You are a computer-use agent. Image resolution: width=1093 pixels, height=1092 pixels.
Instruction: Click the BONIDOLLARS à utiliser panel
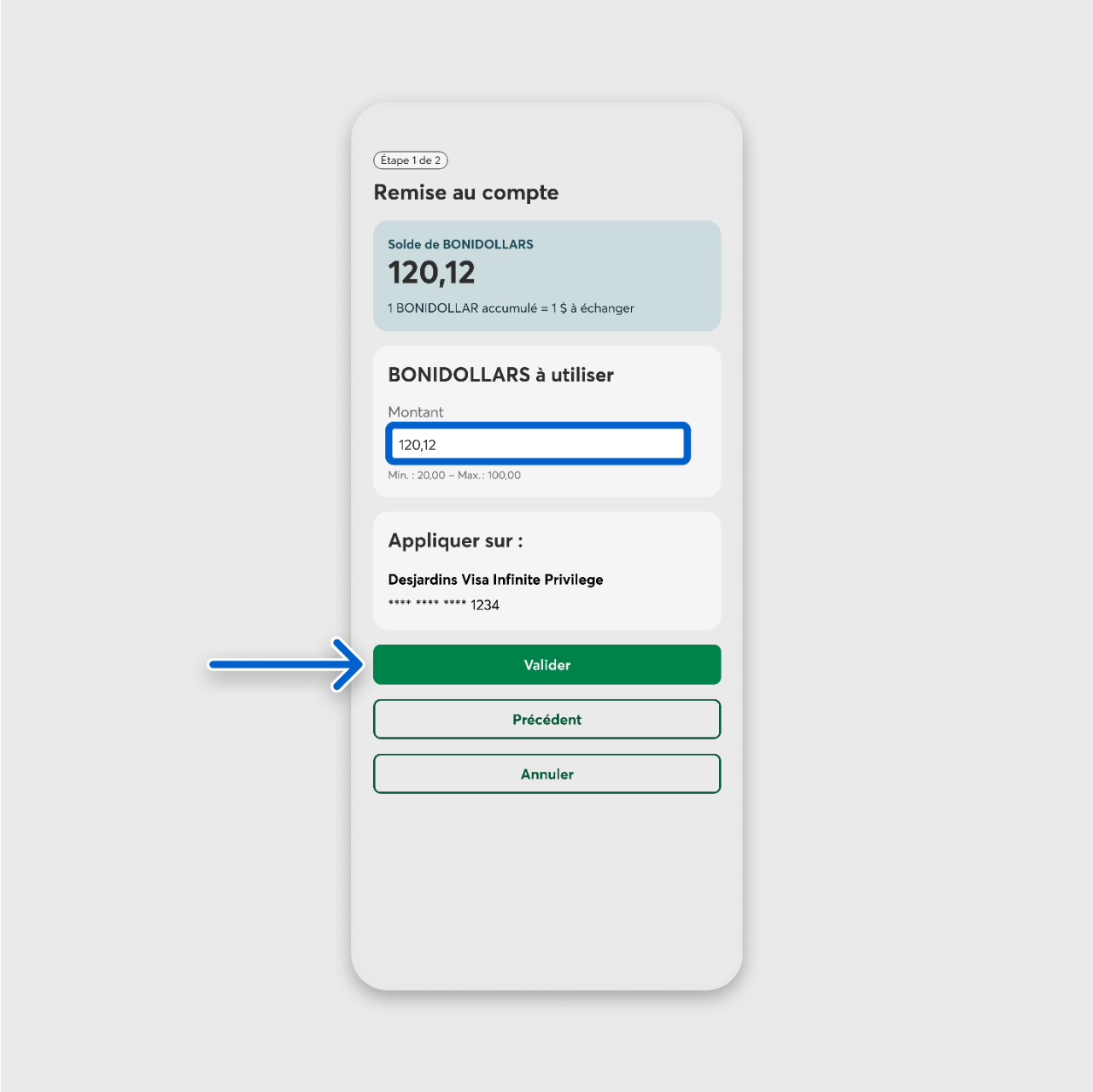[x=546, y=421]
